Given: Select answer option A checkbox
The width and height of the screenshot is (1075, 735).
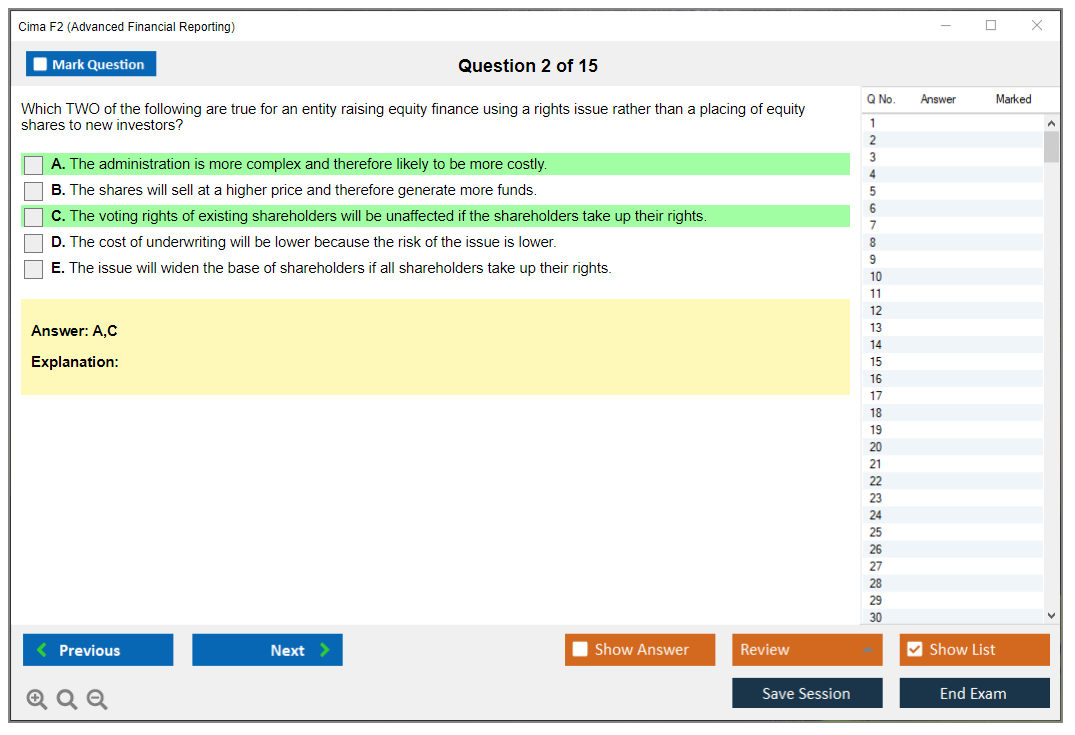Looking at the screenshot, I should 34,165.
